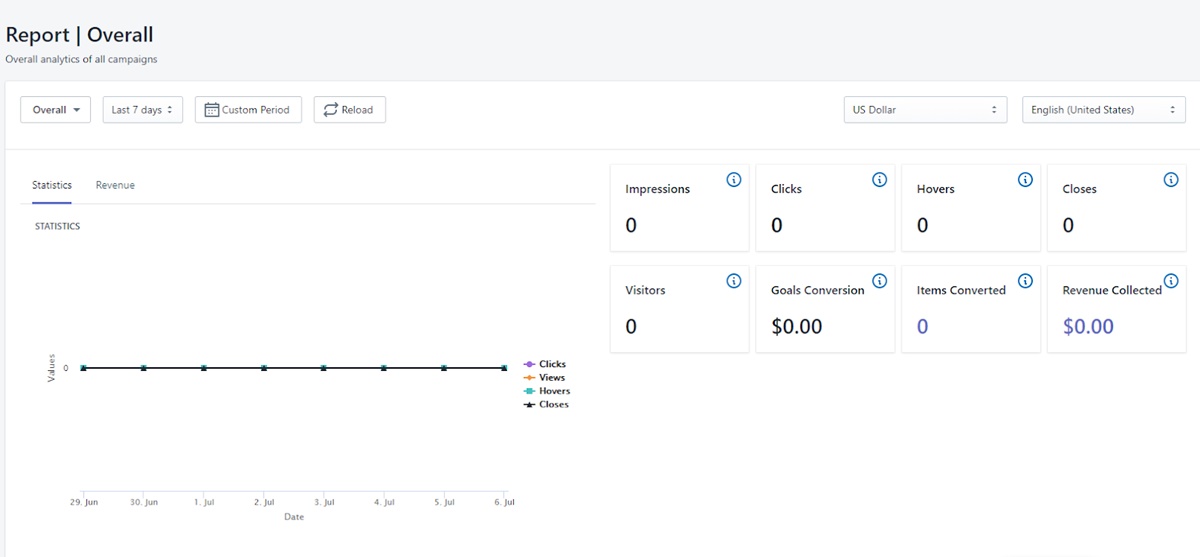Open the Goals Conversion info icon
This screenshot has width=1200, height=557.
[x=879, y=281]
